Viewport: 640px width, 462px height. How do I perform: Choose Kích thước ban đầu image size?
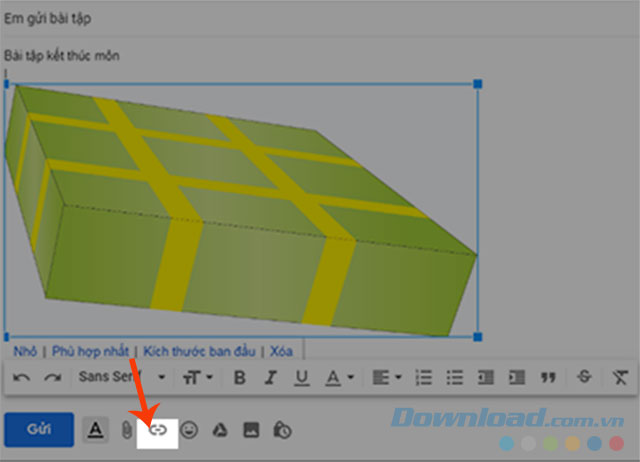[x=200, y=351]
